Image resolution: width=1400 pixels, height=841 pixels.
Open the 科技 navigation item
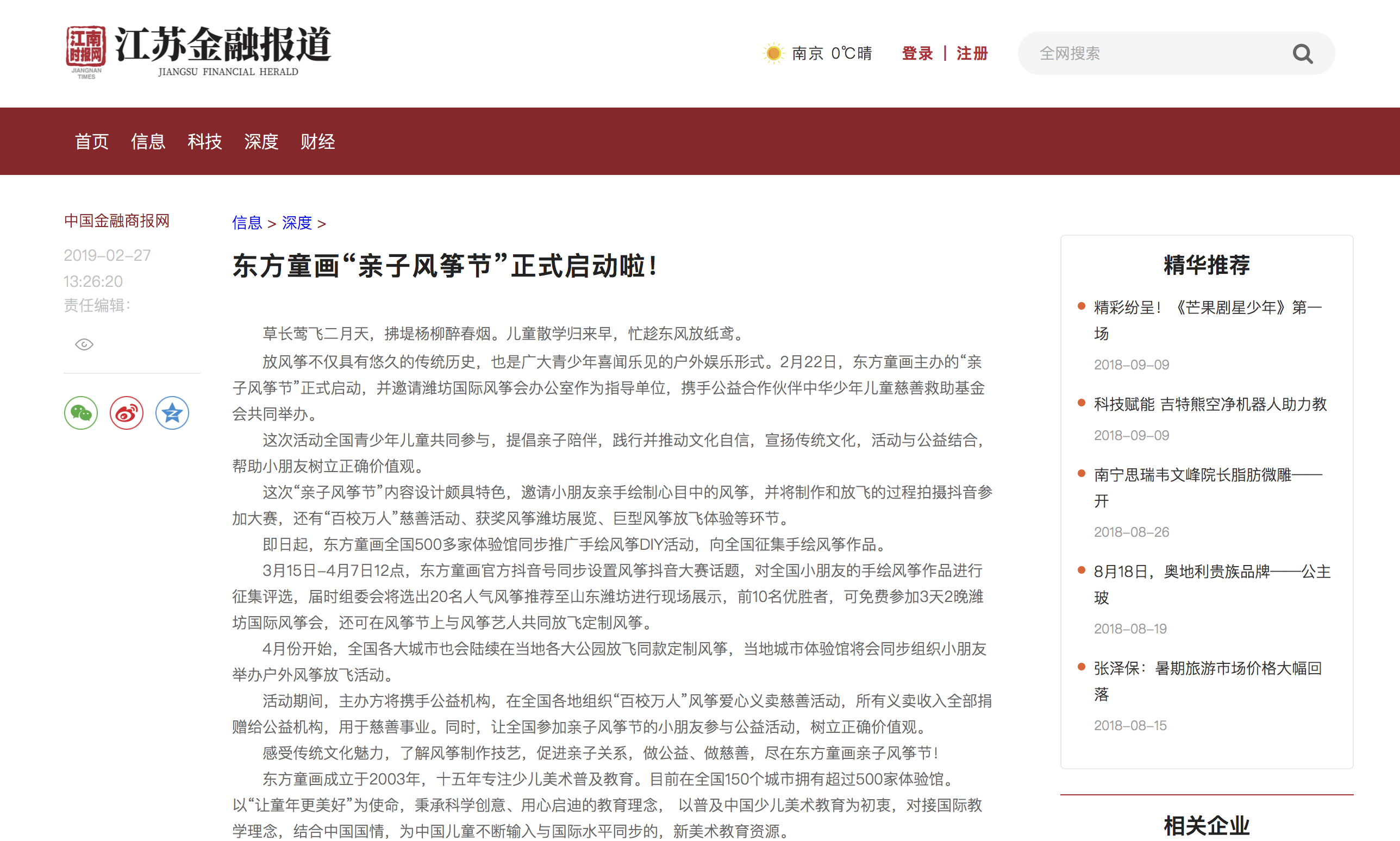204,142
